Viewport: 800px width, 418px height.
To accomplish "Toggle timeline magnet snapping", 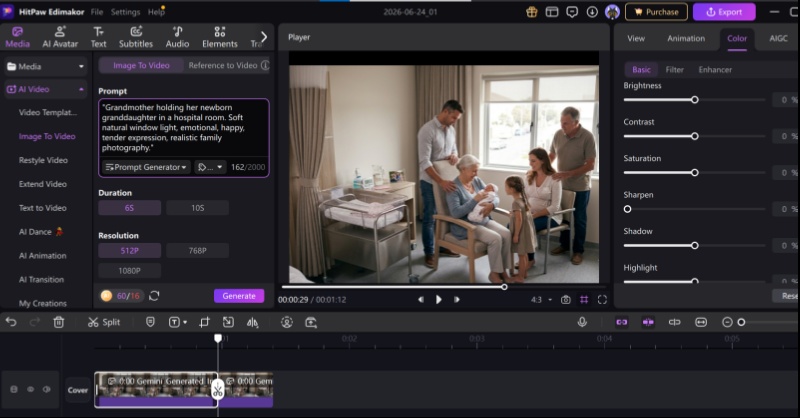I will [x=621, y=322].
